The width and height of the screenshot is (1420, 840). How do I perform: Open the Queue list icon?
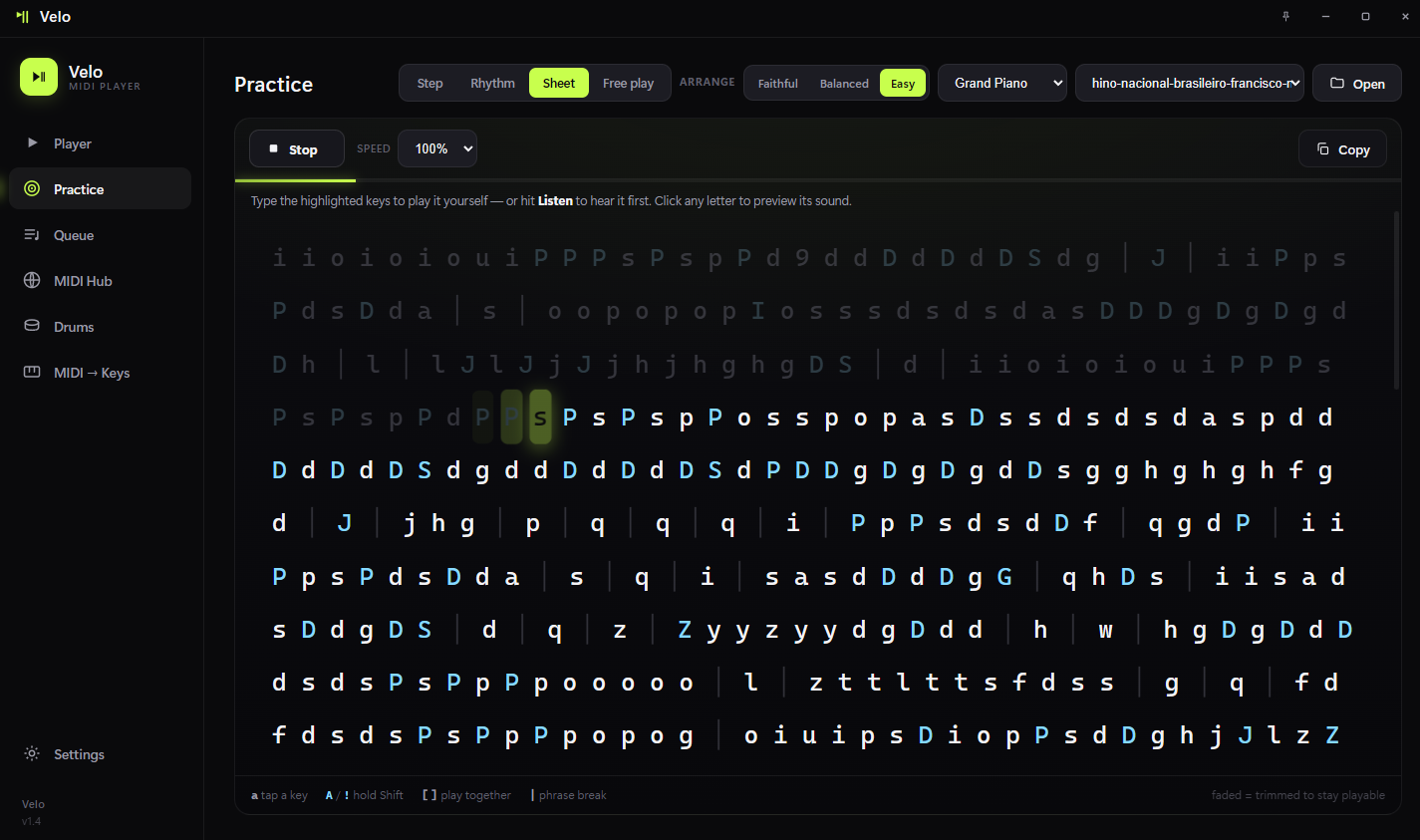point(32,235)
